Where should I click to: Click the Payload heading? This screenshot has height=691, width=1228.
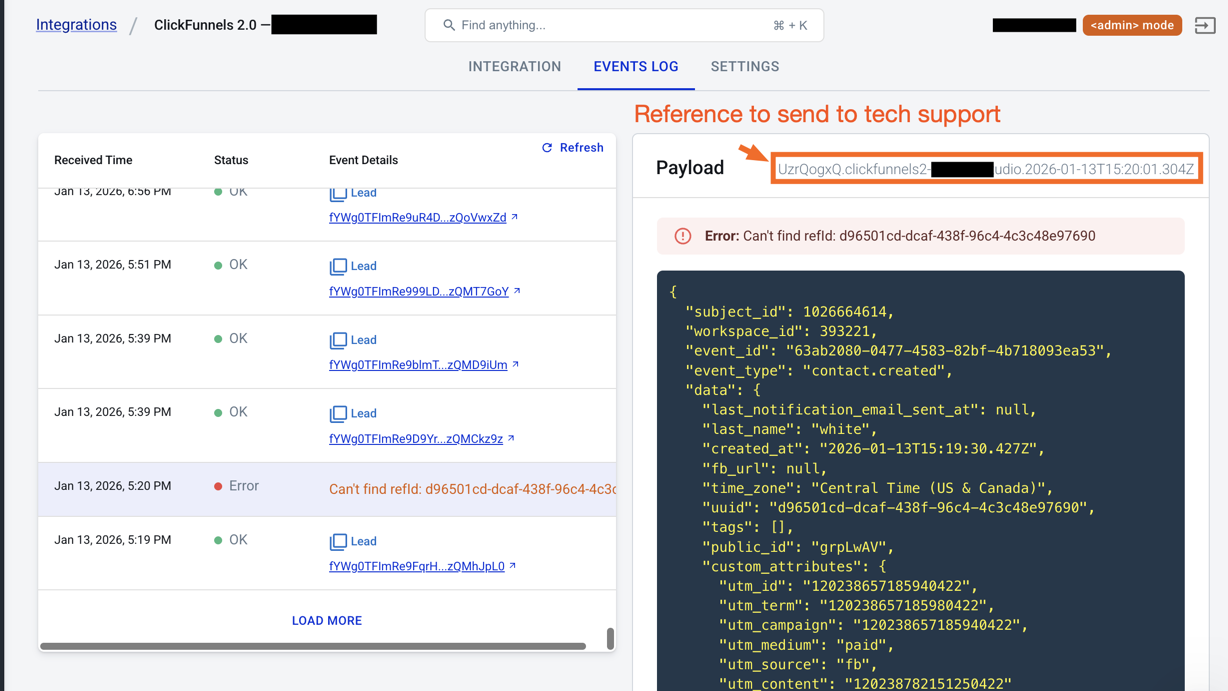690,168
